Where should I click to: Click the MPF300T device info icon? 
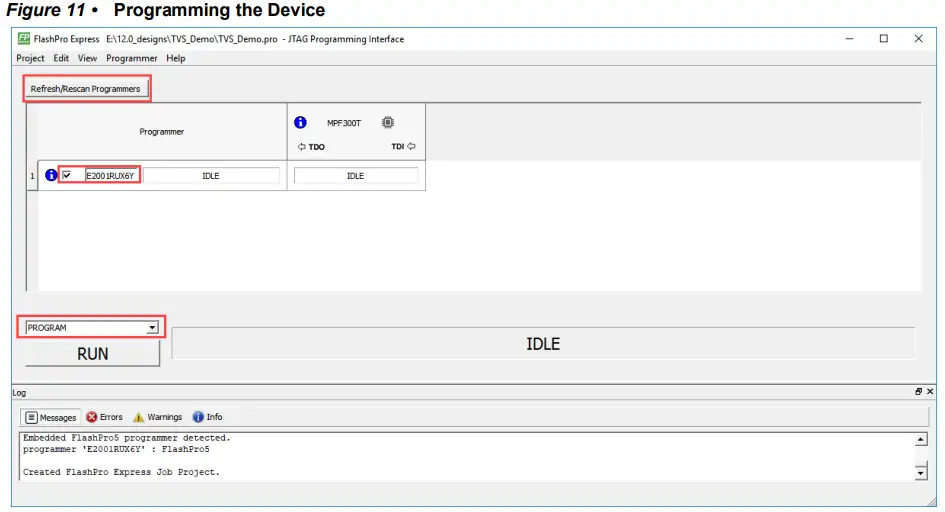pos(300,122)
